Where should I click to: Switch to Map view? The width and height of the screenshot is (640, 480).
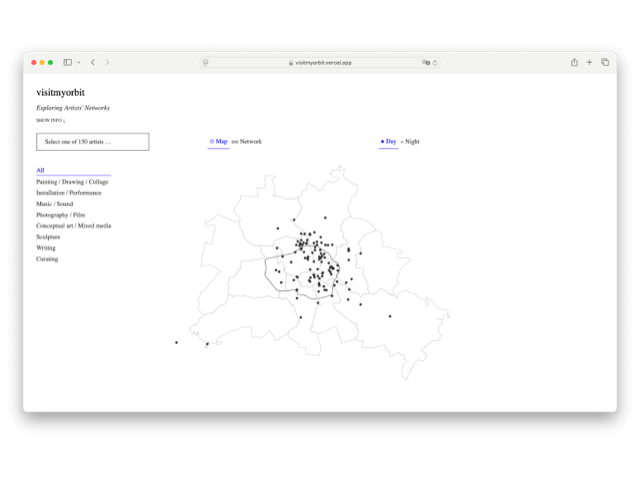[x=219, y=142]
